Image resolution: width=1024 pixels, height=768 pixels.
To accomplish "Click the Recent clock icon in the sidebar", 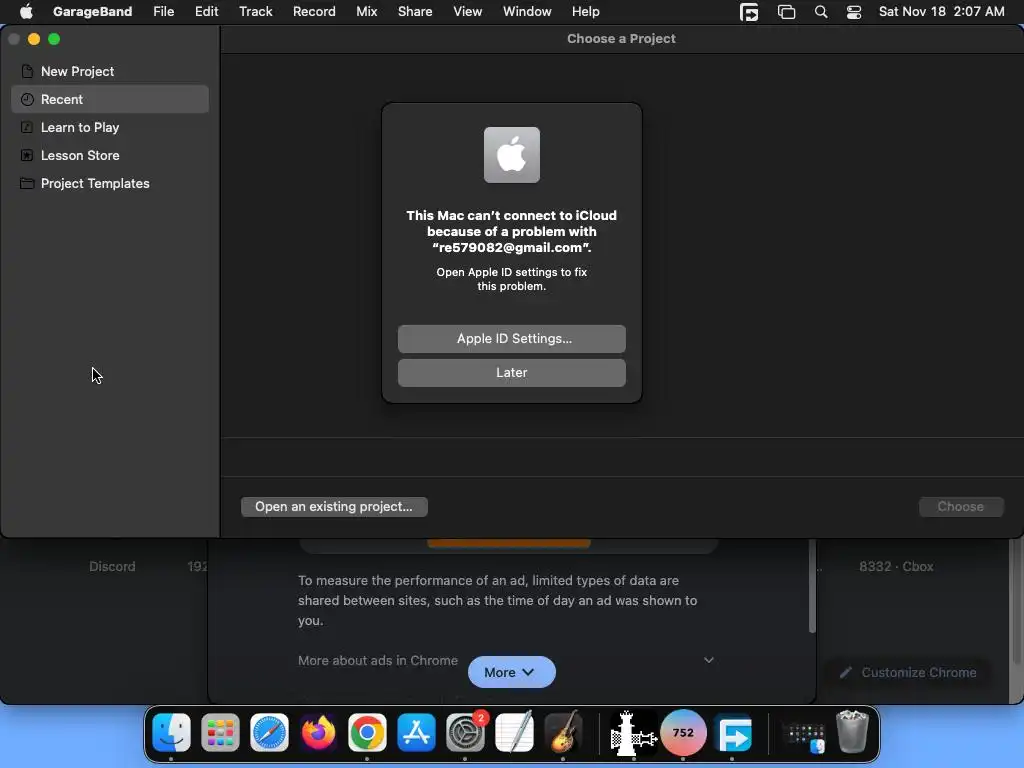I will click(27, 99).
